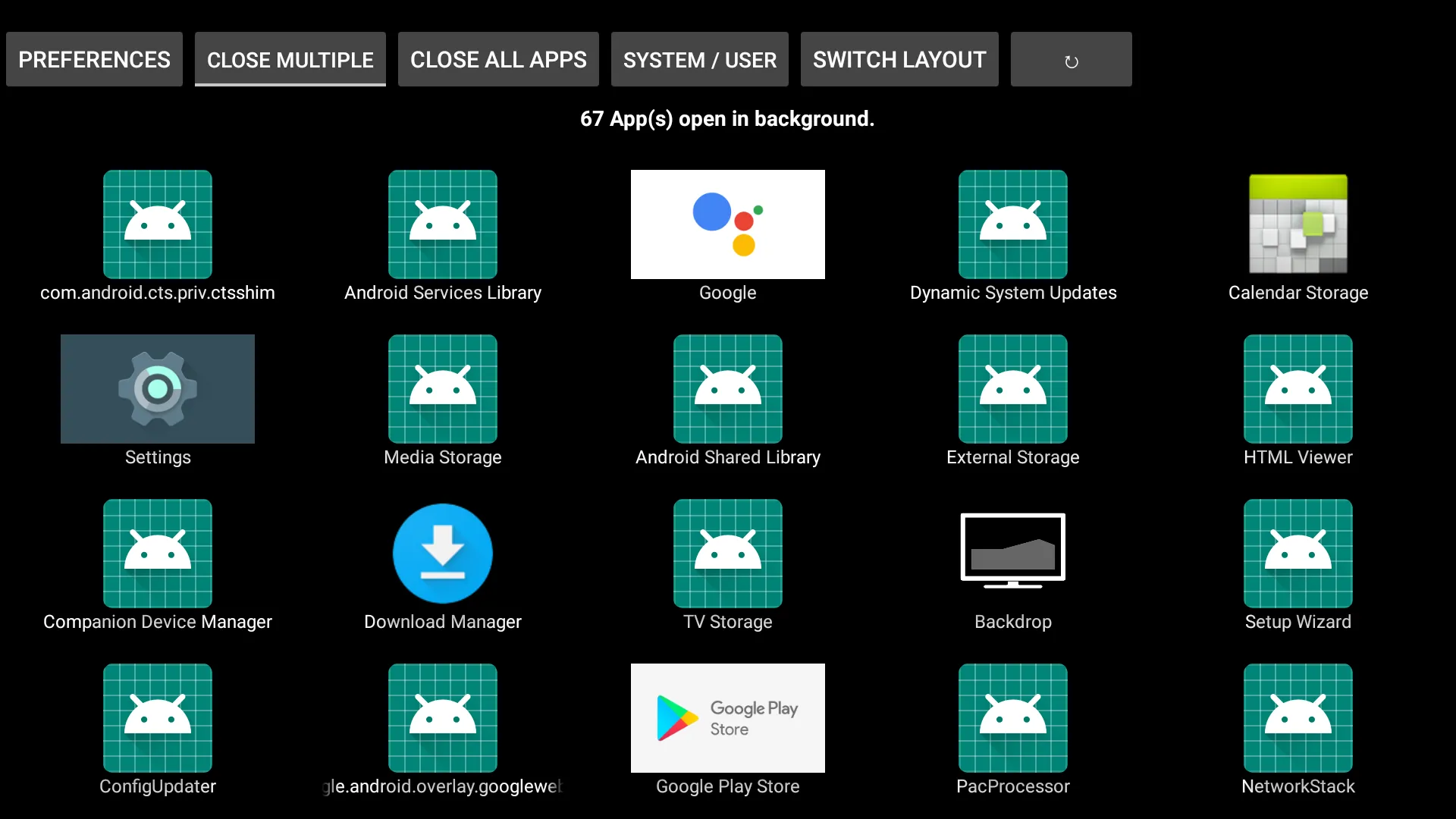Click the 'Backdrop' label text
Viewport: 1456px width, 819px height.
point(1013,622)
